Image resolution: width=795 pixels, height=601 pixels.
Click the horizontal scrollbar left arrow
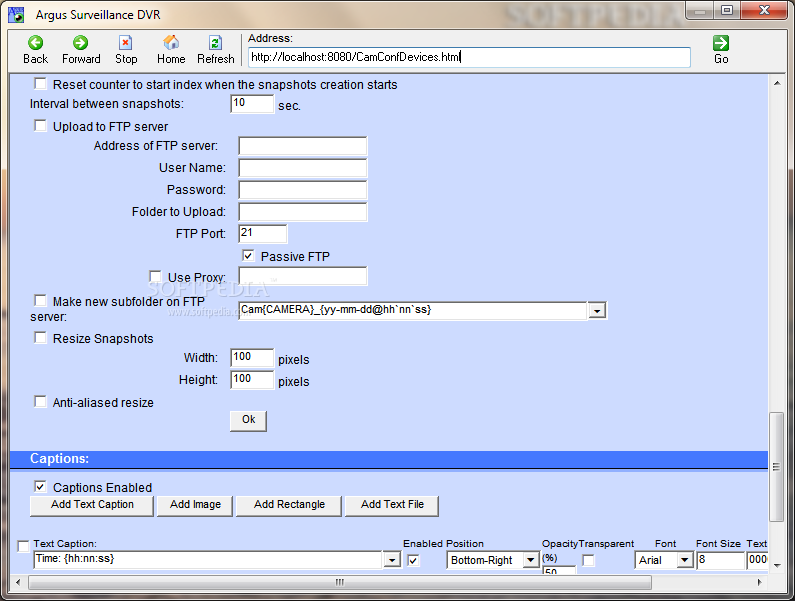click(18, 582)
